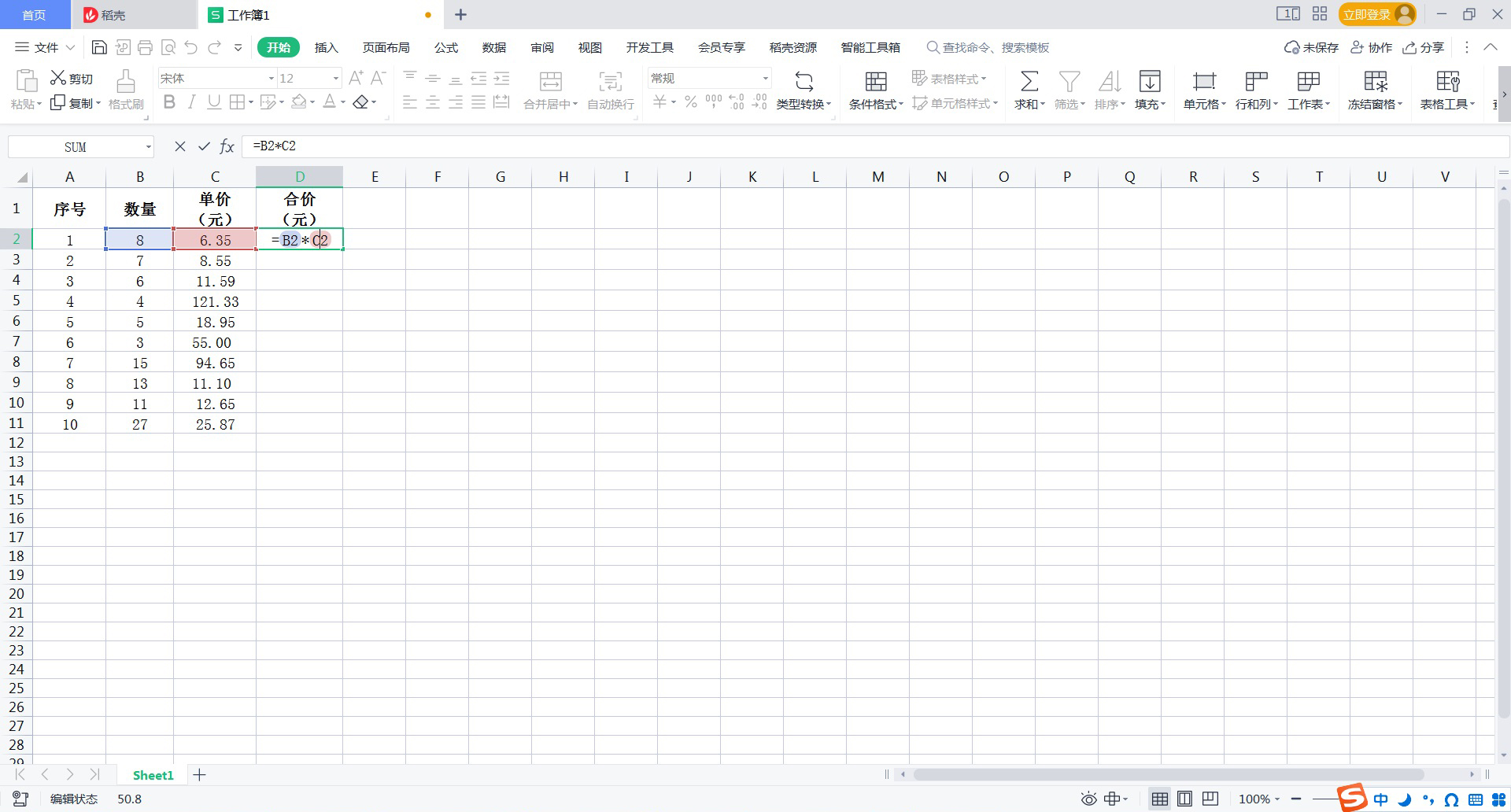1511x812 pixels.
Task: Click the Table Tools (表格工具) icon
Action: pyautogui.click(x=1448, y=81)
